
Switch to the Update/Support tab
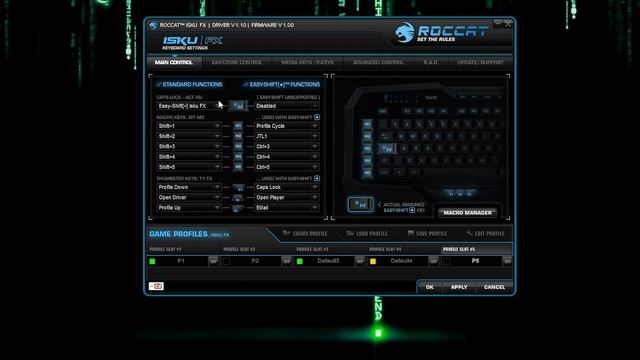click(x=480, y=62)
